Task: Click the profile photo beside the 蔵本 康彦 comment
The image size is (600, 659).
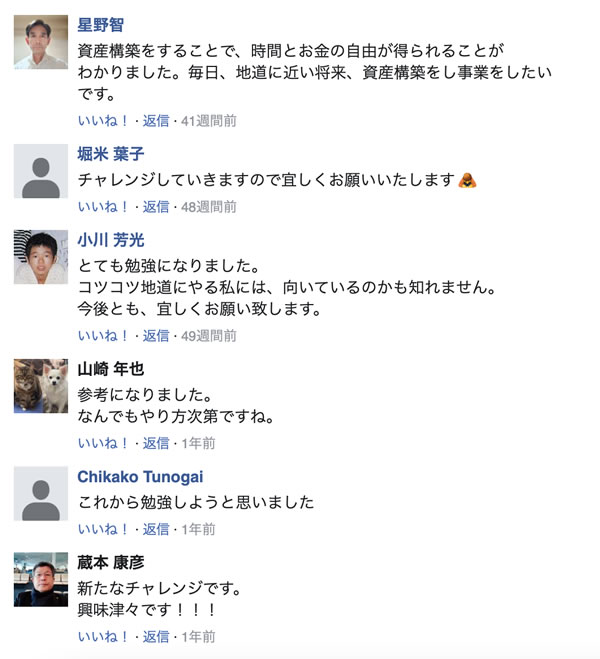Action: (x=41, y=579)
